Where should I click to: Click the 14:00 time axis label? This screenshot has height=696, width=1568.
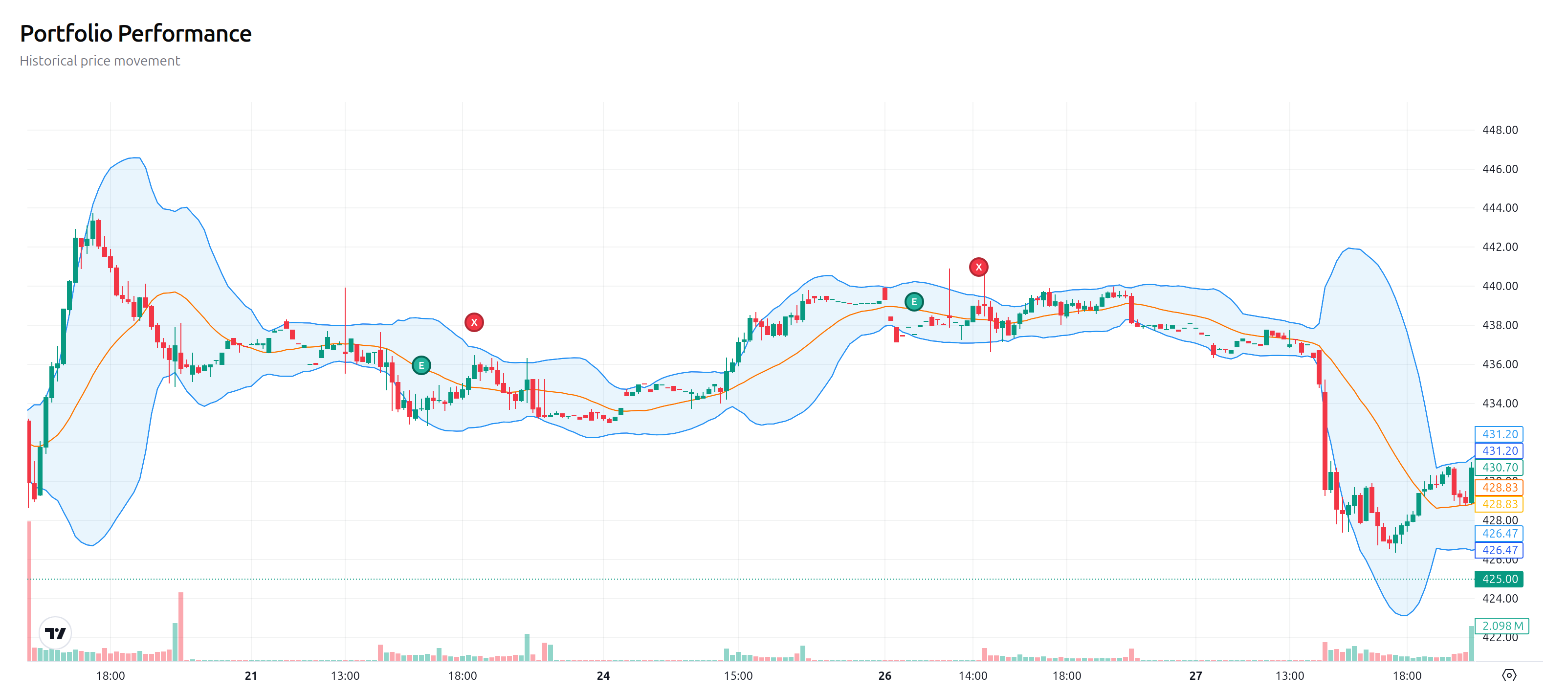point(972,675)
